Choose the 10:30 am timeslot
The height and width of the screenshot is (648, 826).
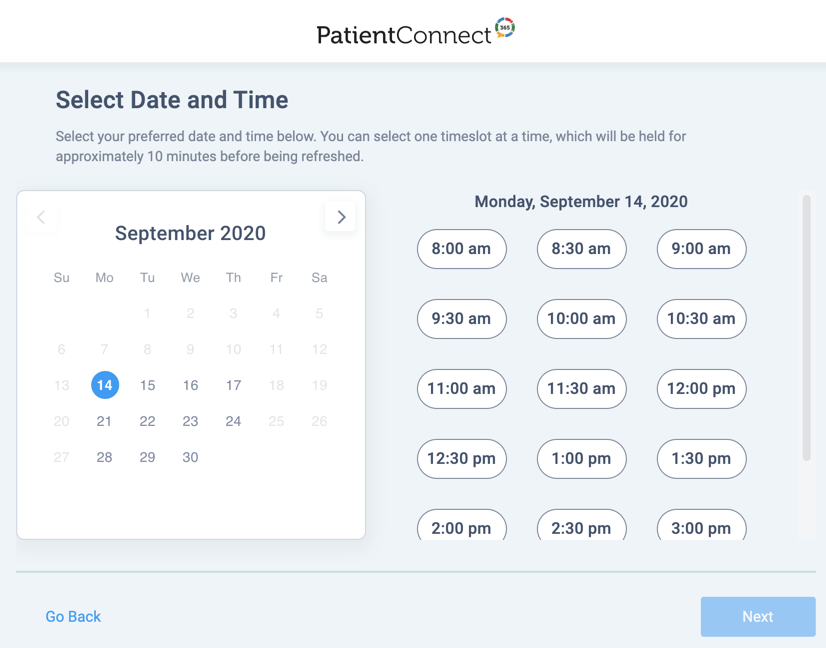[701, 319]
